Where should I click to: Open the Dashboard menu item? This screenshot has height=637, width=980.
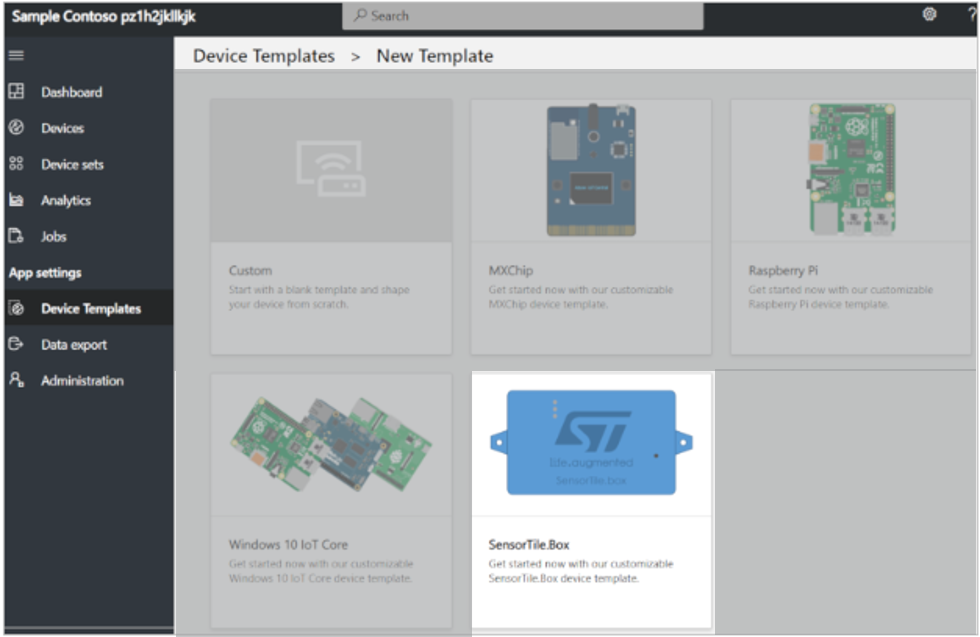89,92
